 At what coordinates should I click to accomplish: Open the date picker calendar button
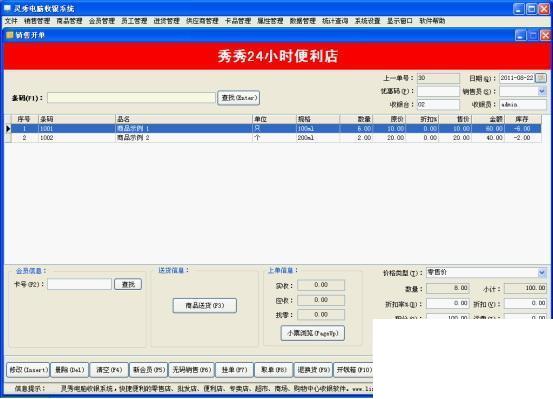541,78
